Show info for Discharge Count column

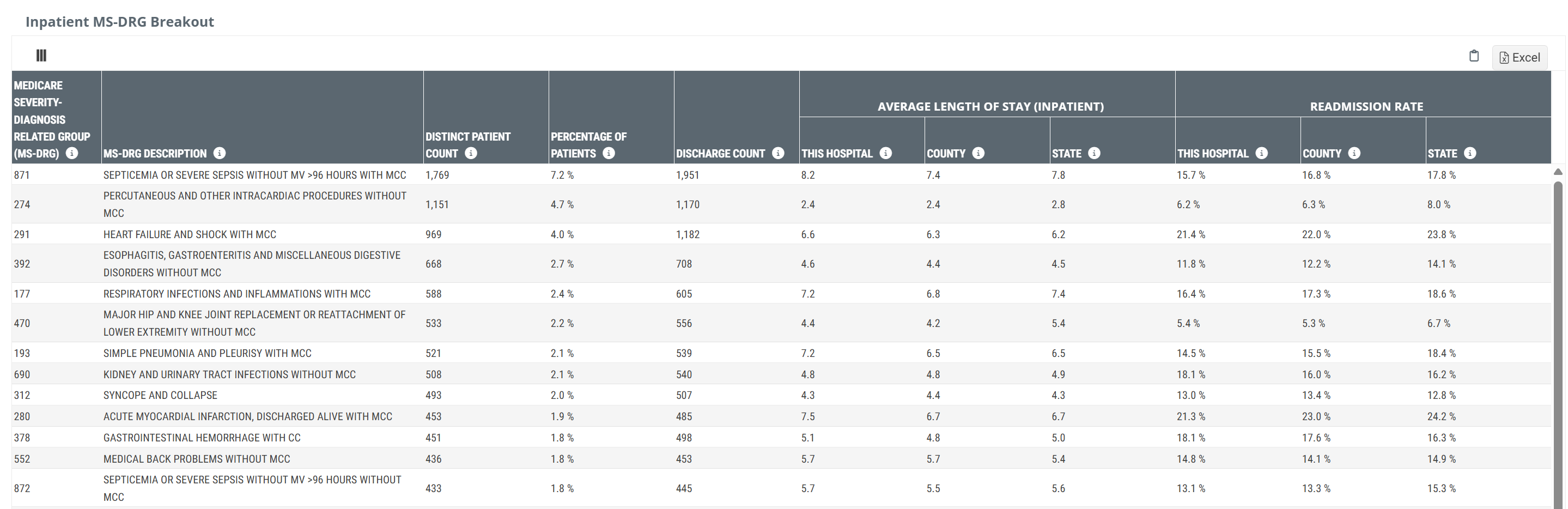tap(778, 154)
